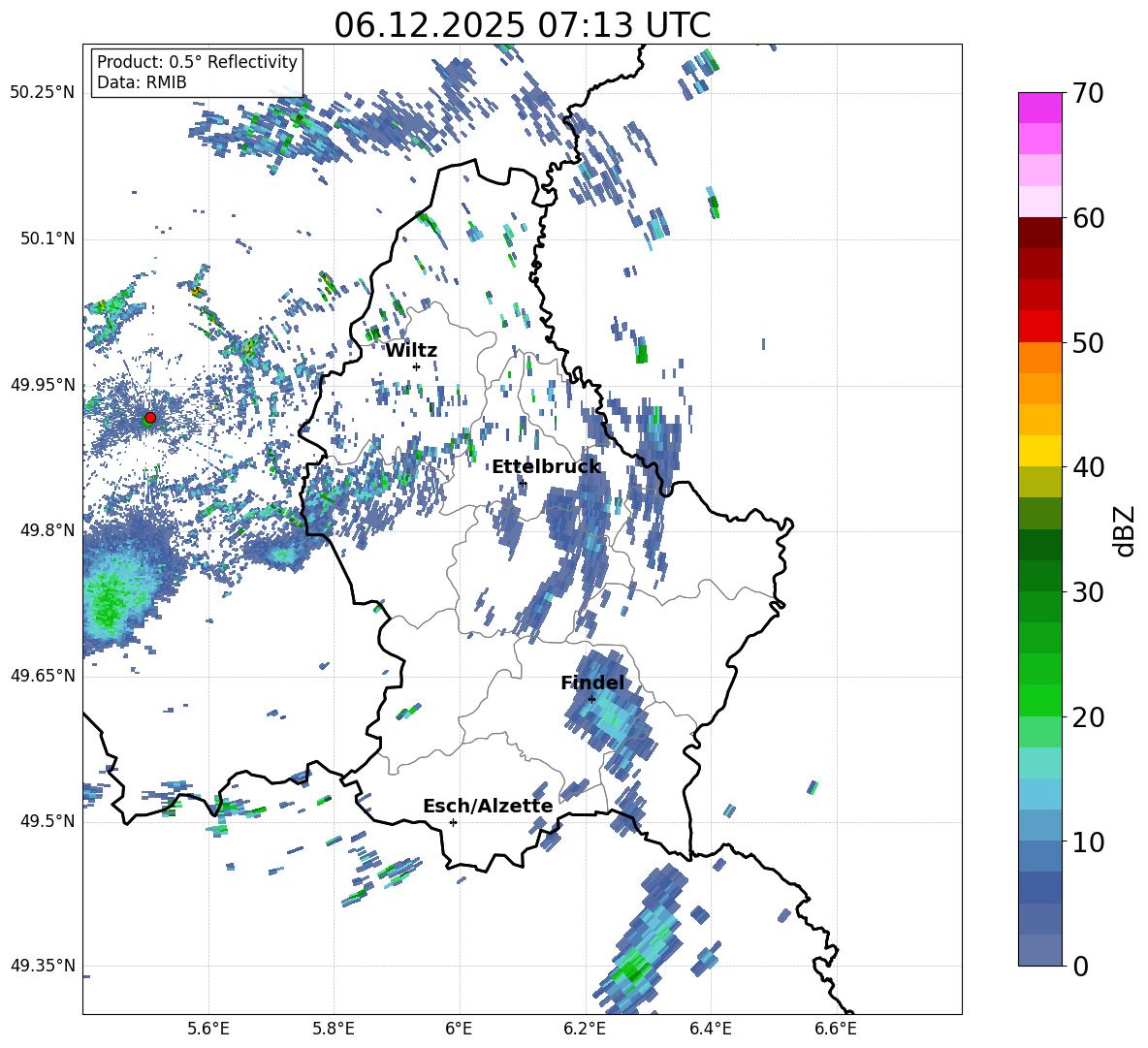
Task: Click the Wiltz city label
Action: 411,351
